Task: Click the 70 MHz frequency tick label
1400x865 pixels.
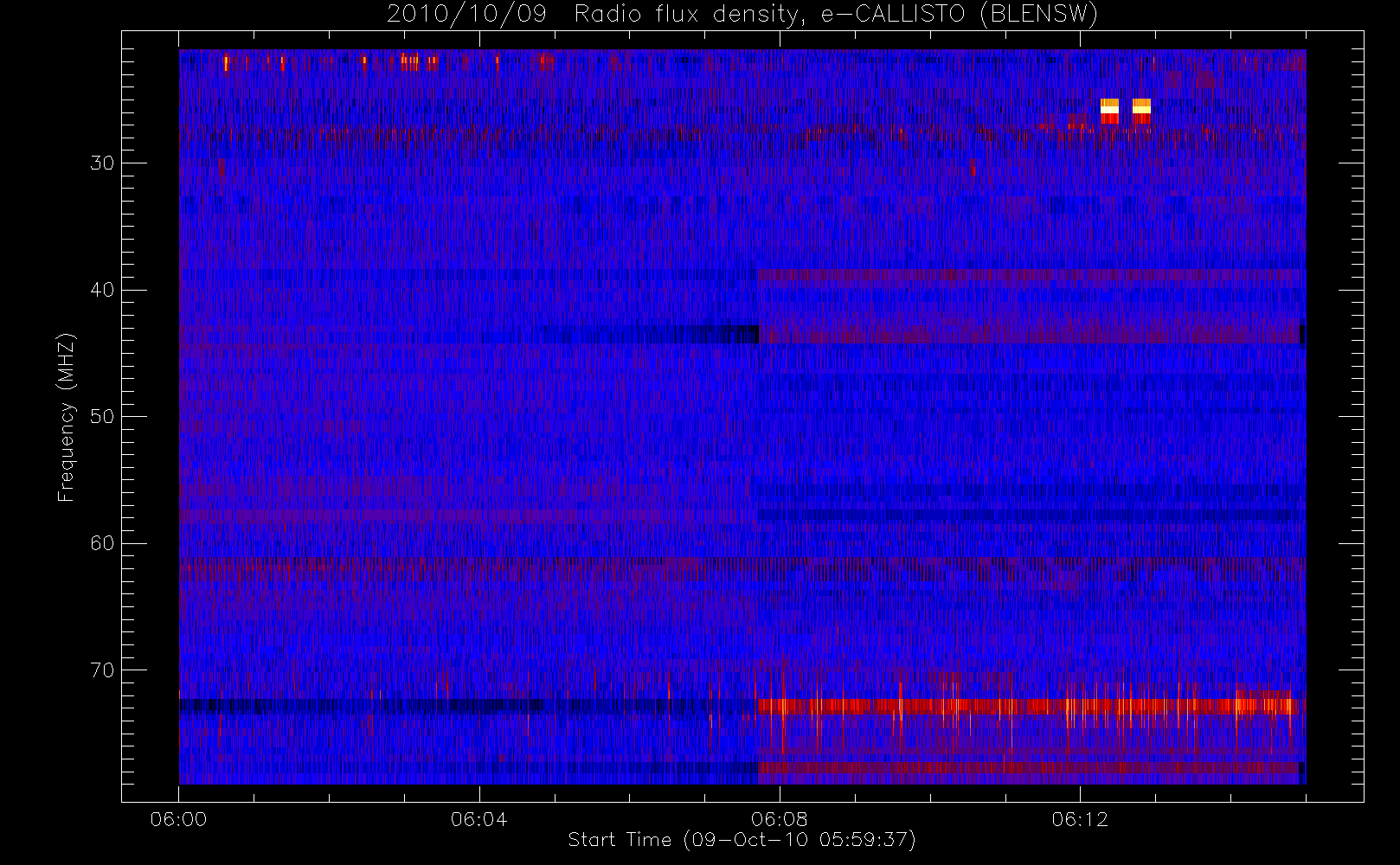Action: pyautogui.click(x=102, y=670)
